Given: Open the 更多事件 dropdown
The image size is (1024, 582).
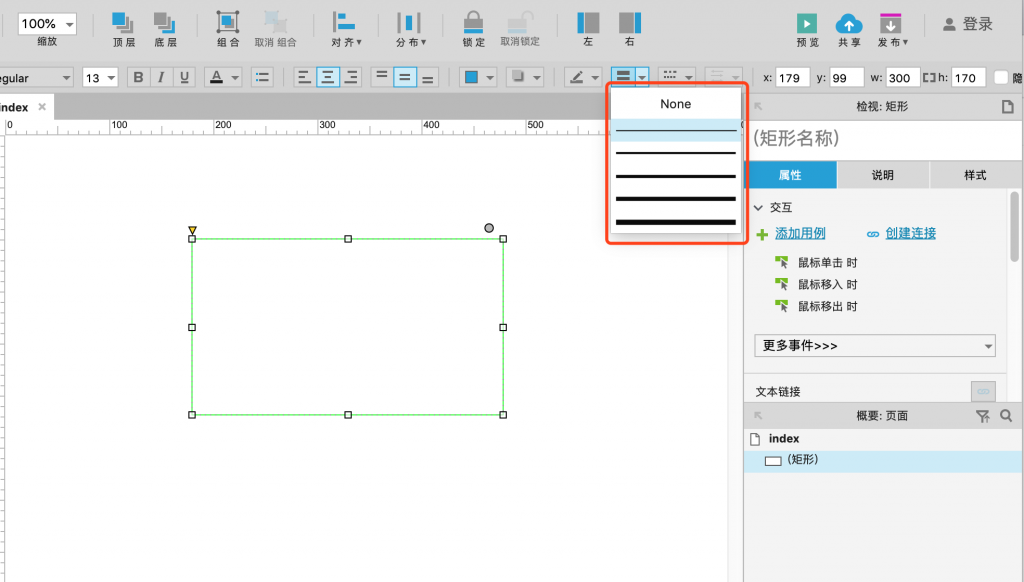Looking at the screenshot, I should [x=875, y=346].
